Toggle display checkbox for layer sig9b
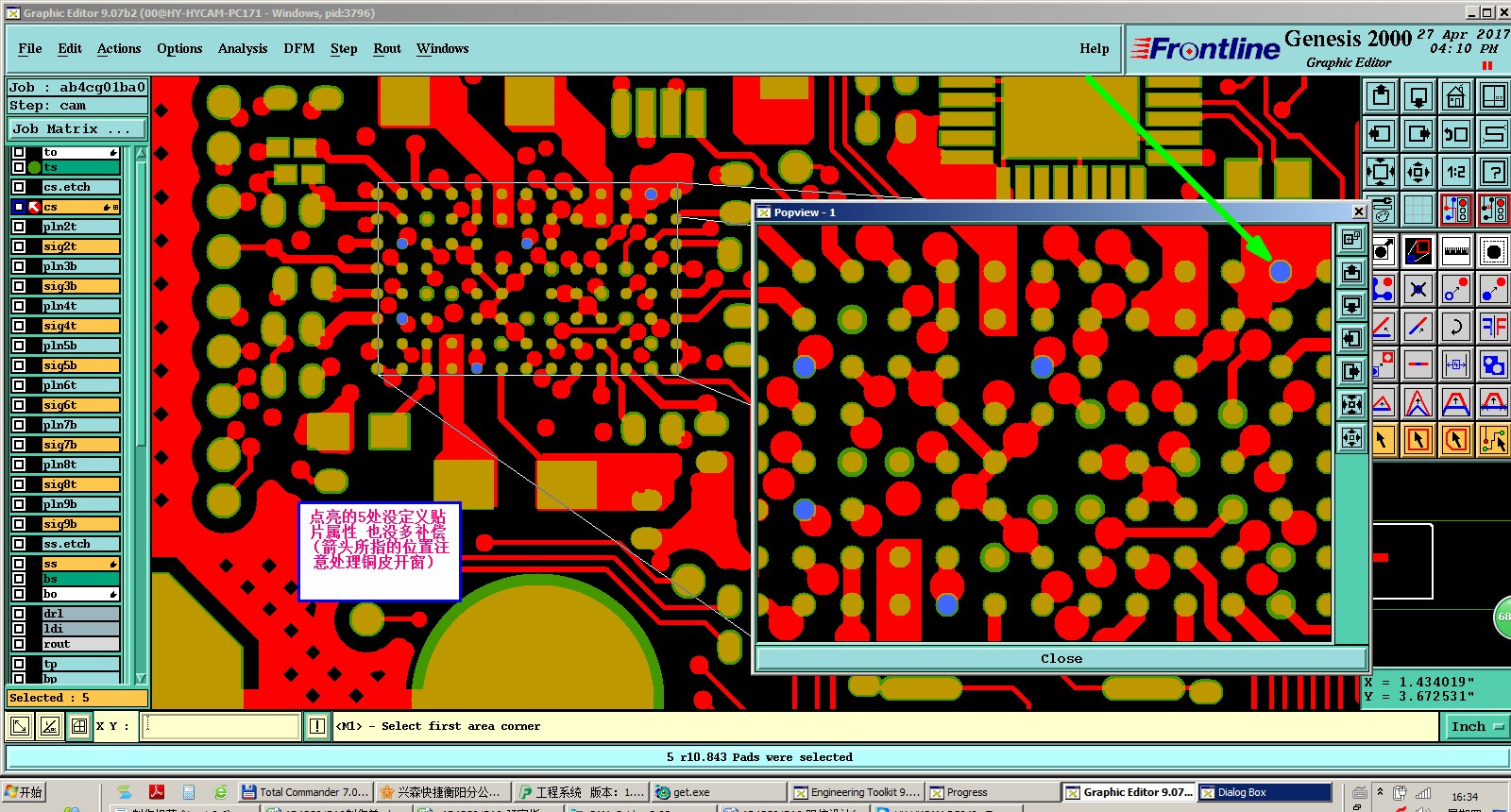 click(19, 524)
